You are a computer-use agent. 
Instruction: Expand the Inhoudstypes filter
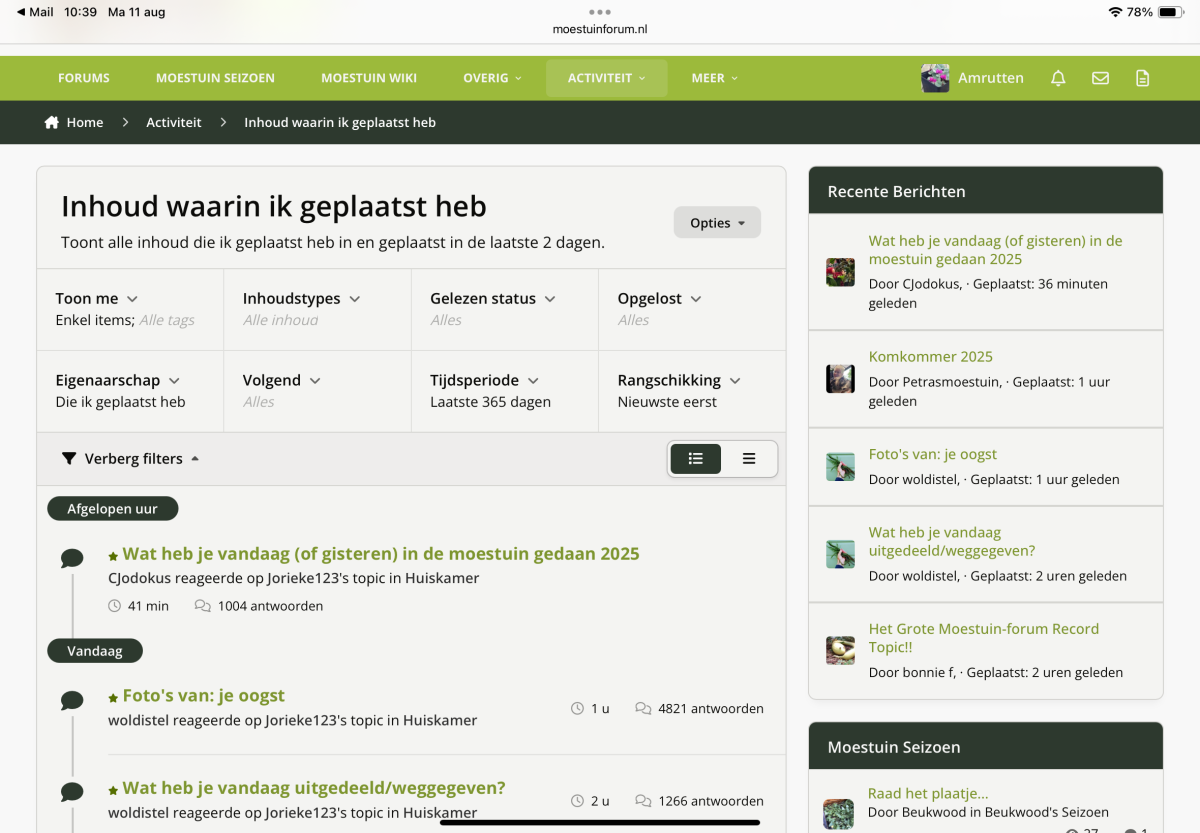pyautogui.click(x=301, y=299)
